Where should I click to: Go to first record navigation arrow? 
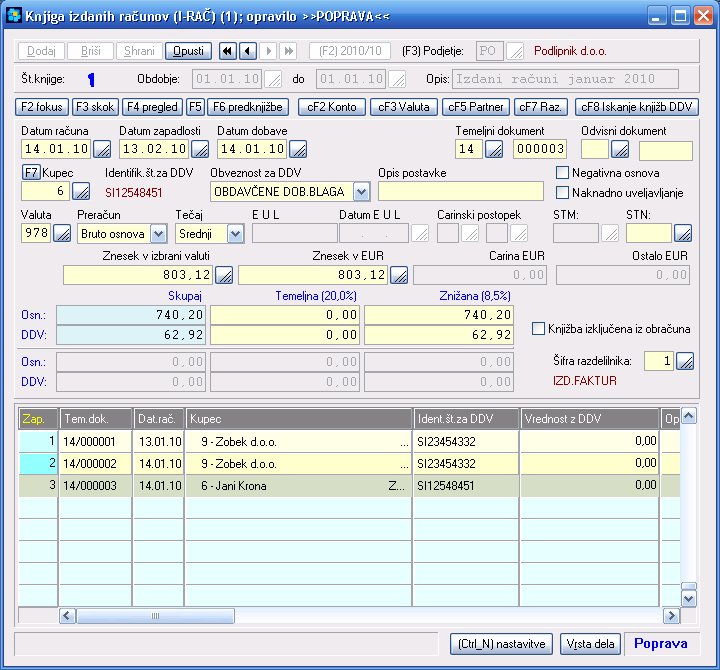227,51
